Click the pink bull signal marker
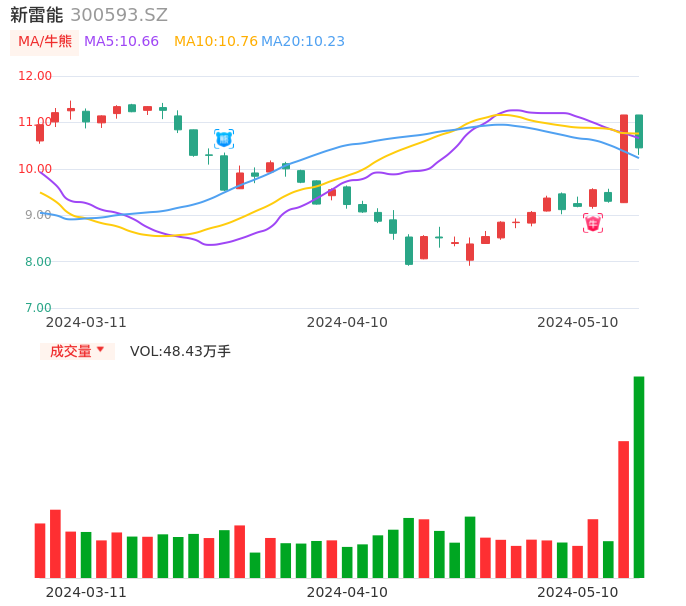686x606 pixels. [x=593, y=223]
